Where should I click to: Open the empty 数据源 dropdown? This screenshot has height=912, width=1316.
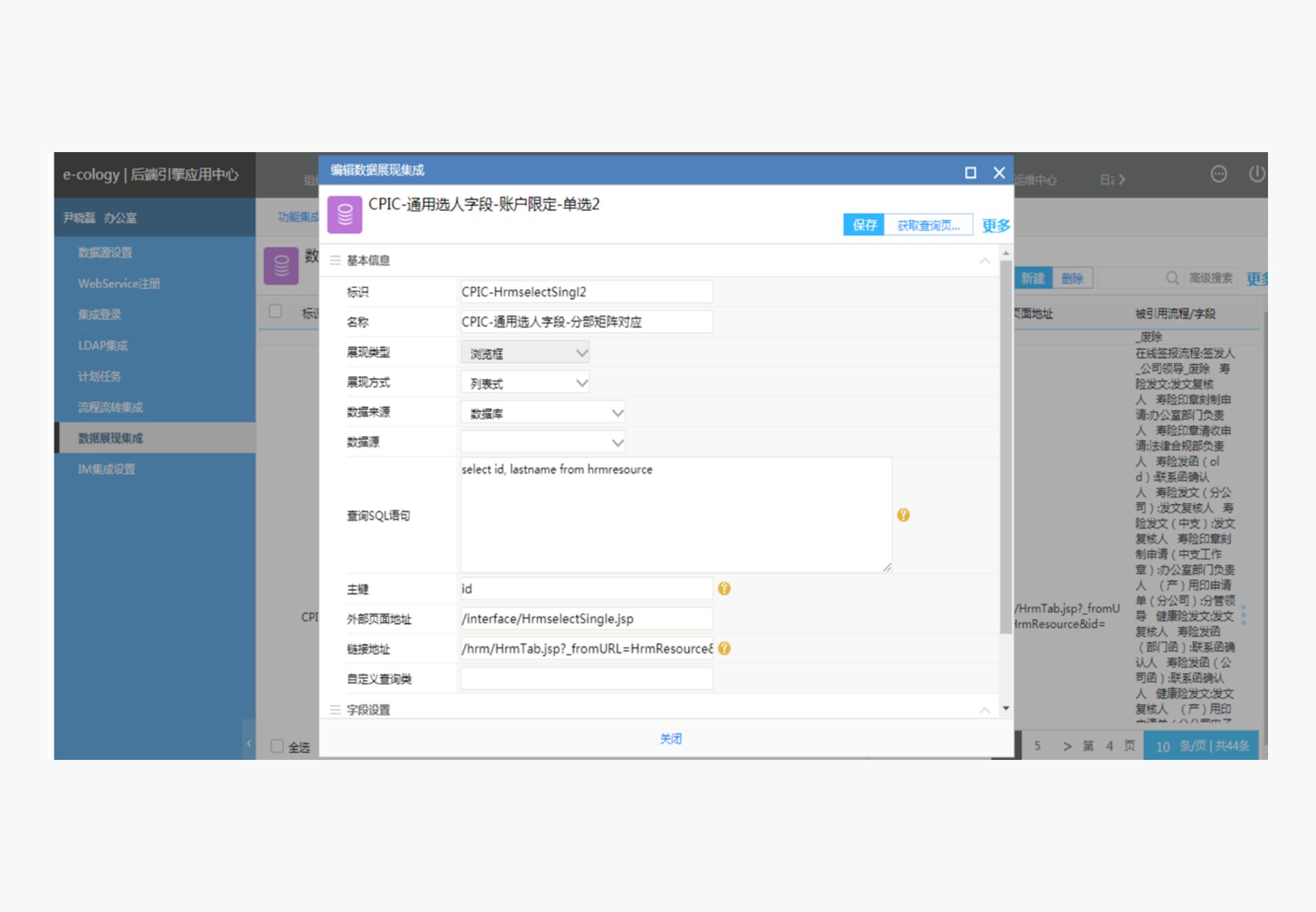543,443
